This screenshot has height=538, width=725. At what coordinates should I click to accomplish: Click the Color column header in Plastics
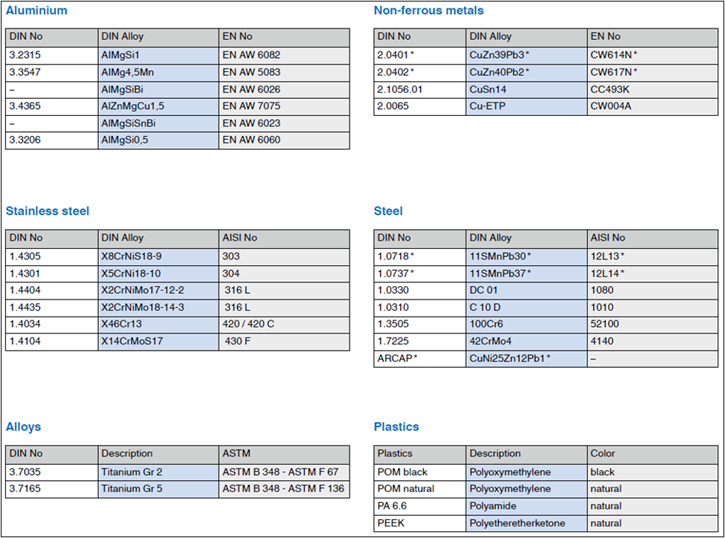(x=603, y=454)
